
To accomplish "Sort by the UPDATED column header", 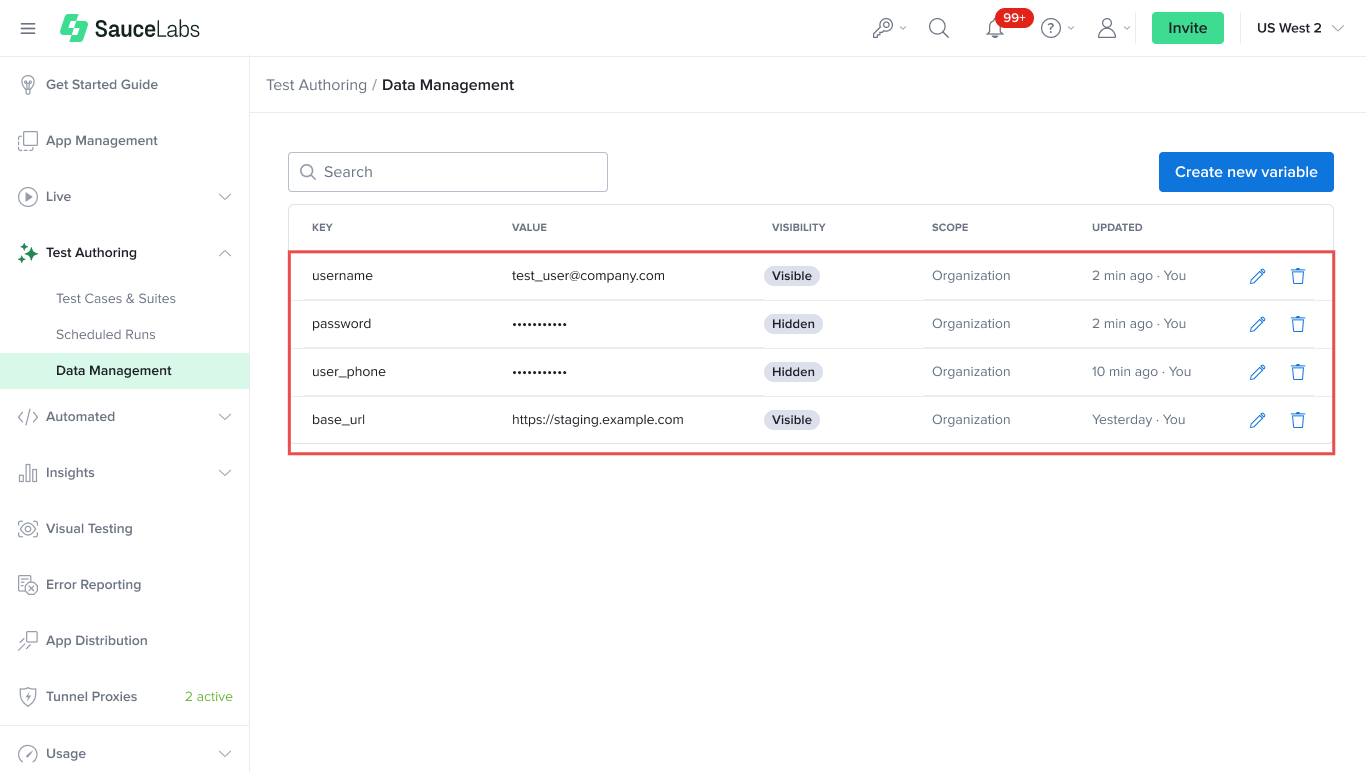I will 1117,228.
